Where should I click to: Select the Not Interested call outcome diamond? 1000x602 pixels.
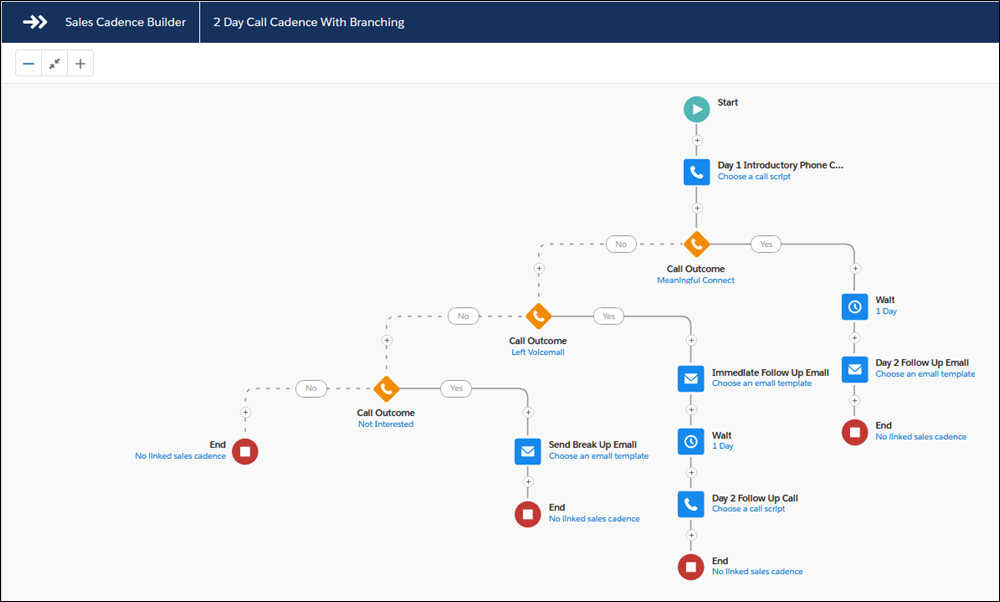(386, 388)
